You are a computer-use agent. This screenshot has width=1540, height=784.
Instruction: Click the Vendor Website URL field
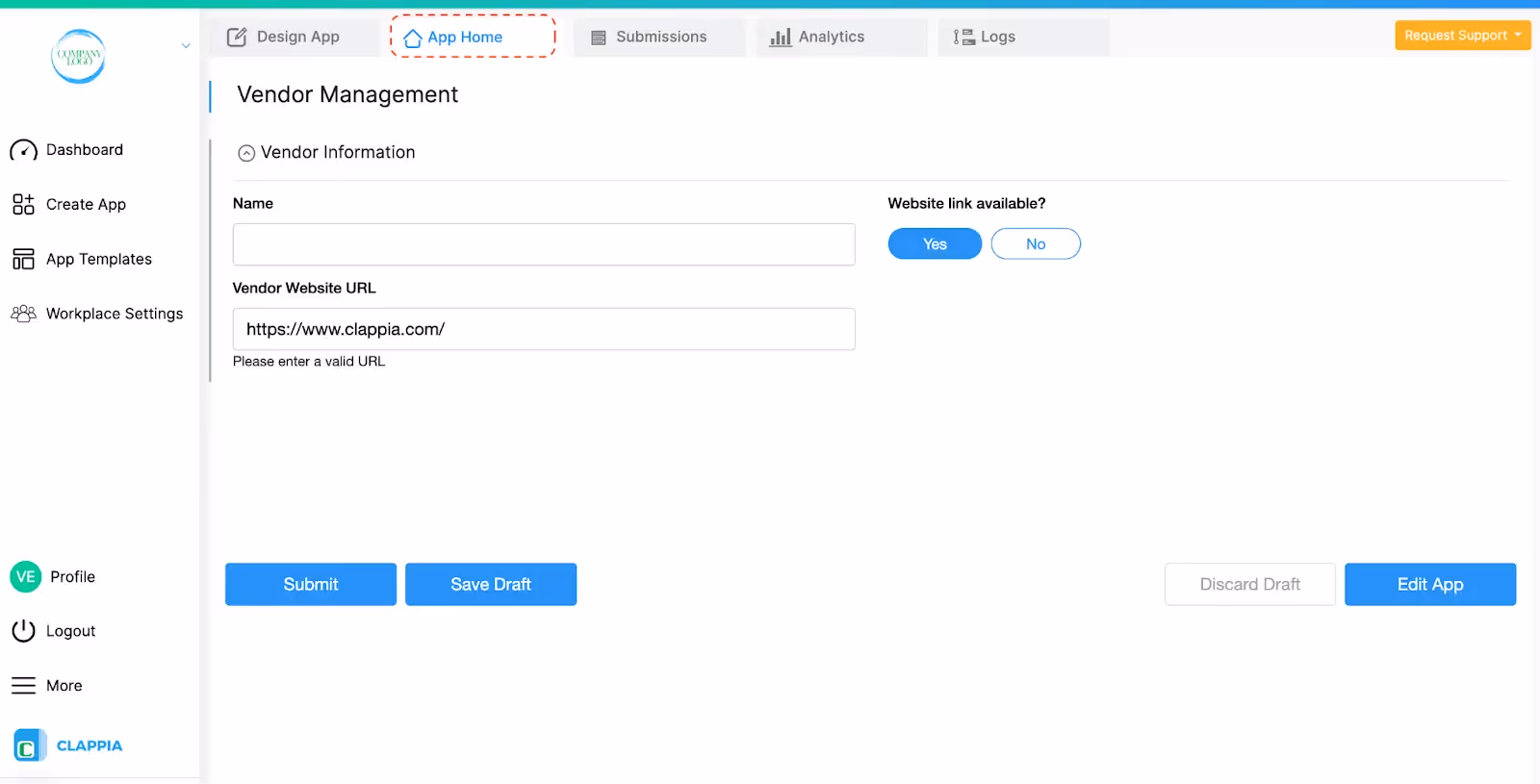click(544, 329)
